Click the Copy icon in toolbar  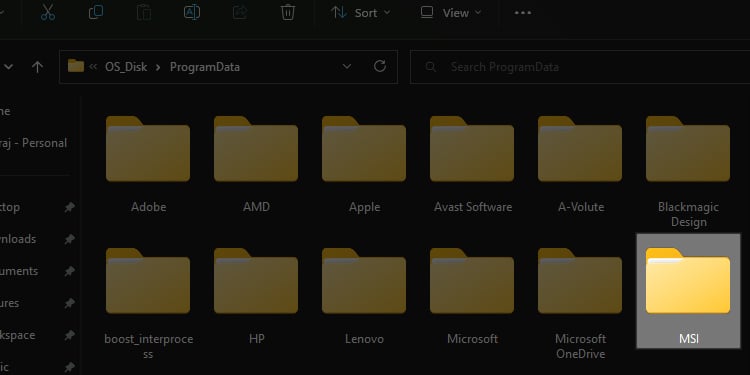pos(96,12)
